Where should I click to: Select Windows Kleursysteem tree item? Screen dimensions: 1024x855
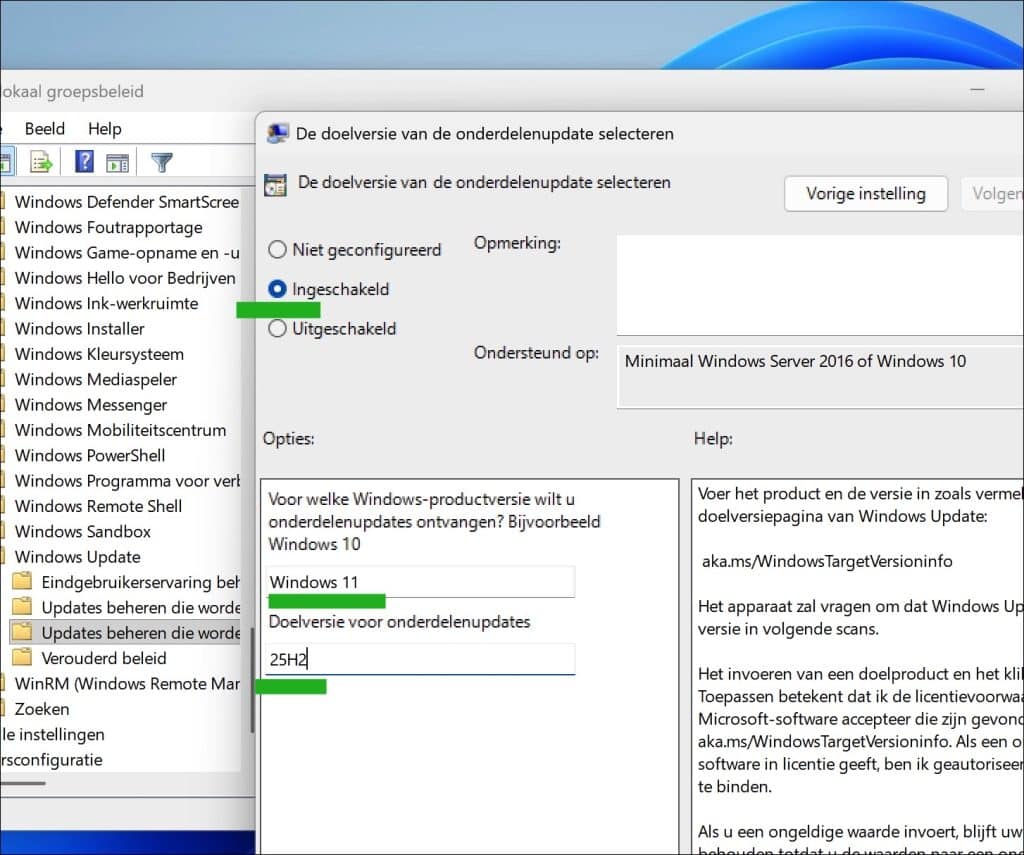point(99,354)
